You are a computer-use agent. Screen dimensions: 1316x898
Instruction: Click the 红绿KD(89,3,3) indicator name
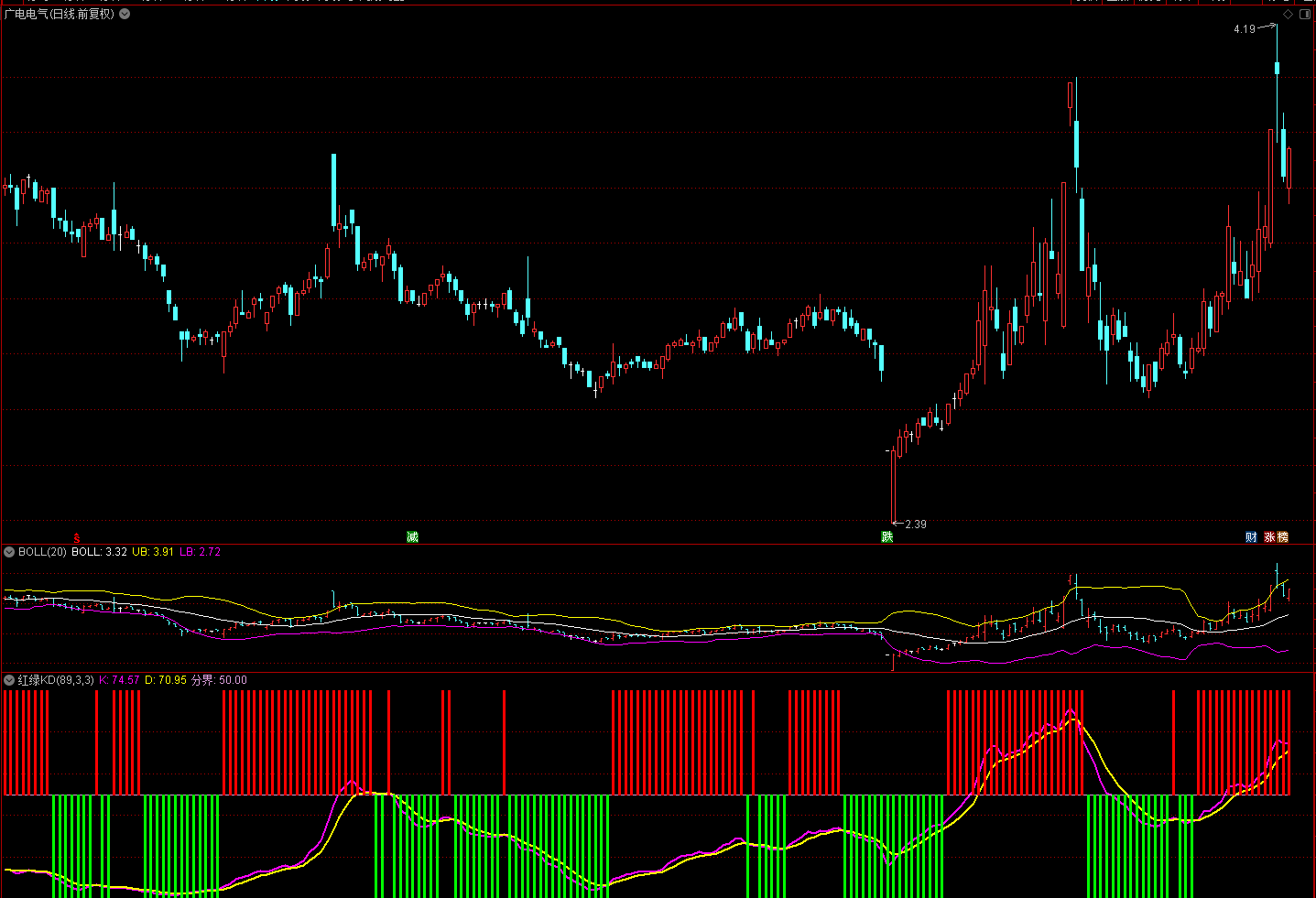point(56,680)
